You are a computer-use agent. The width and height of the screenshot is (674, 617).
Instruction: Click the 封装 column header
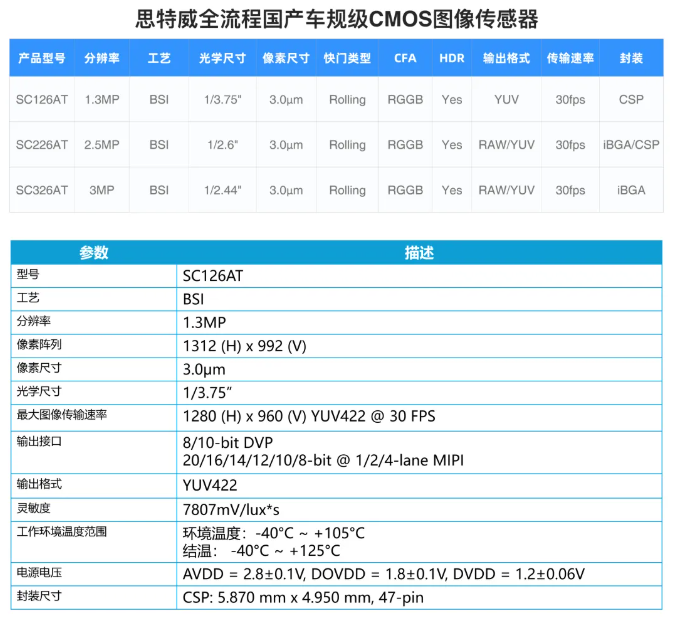point(631,59)
